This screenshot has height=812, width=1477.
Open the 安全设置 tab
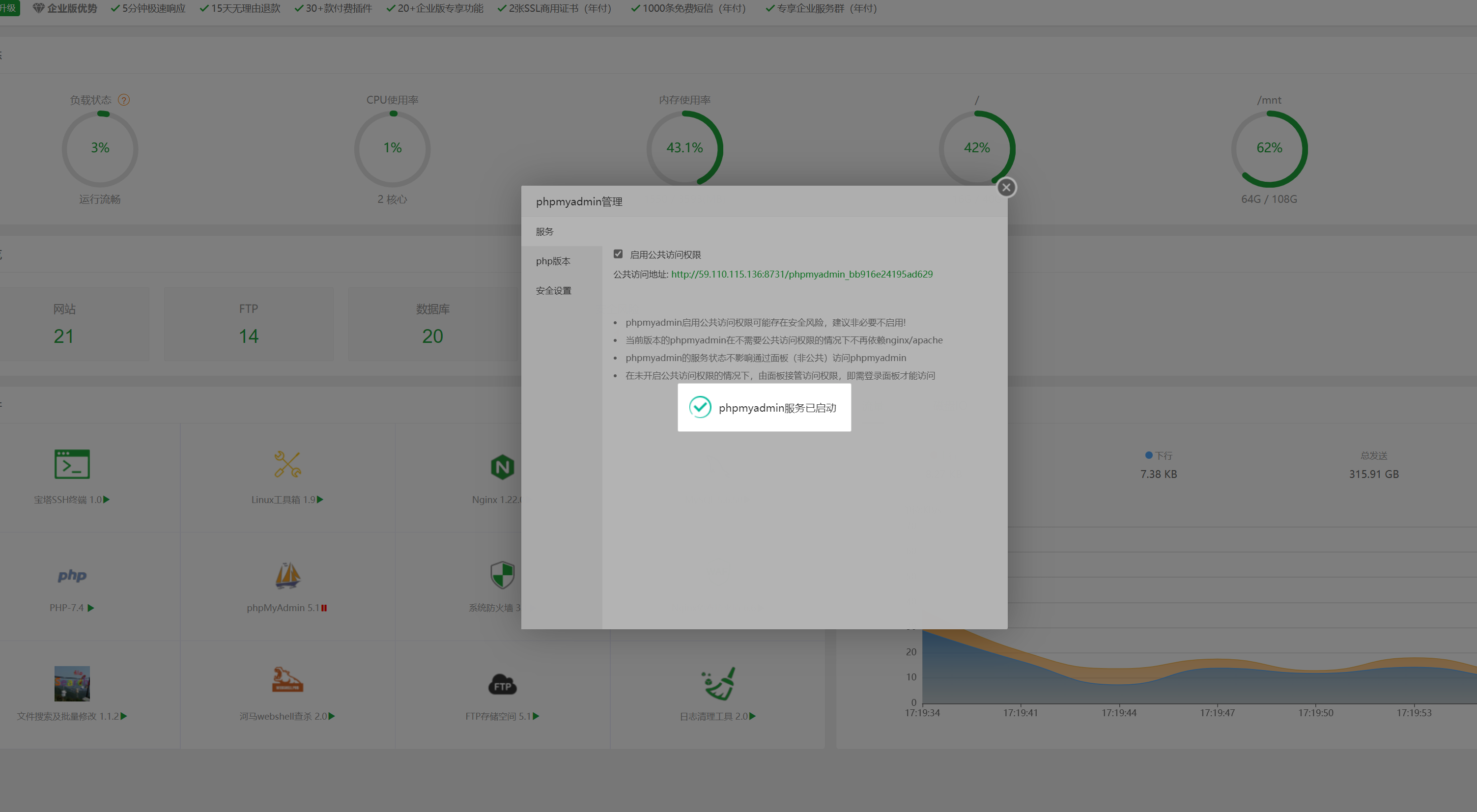coord(561,290)
